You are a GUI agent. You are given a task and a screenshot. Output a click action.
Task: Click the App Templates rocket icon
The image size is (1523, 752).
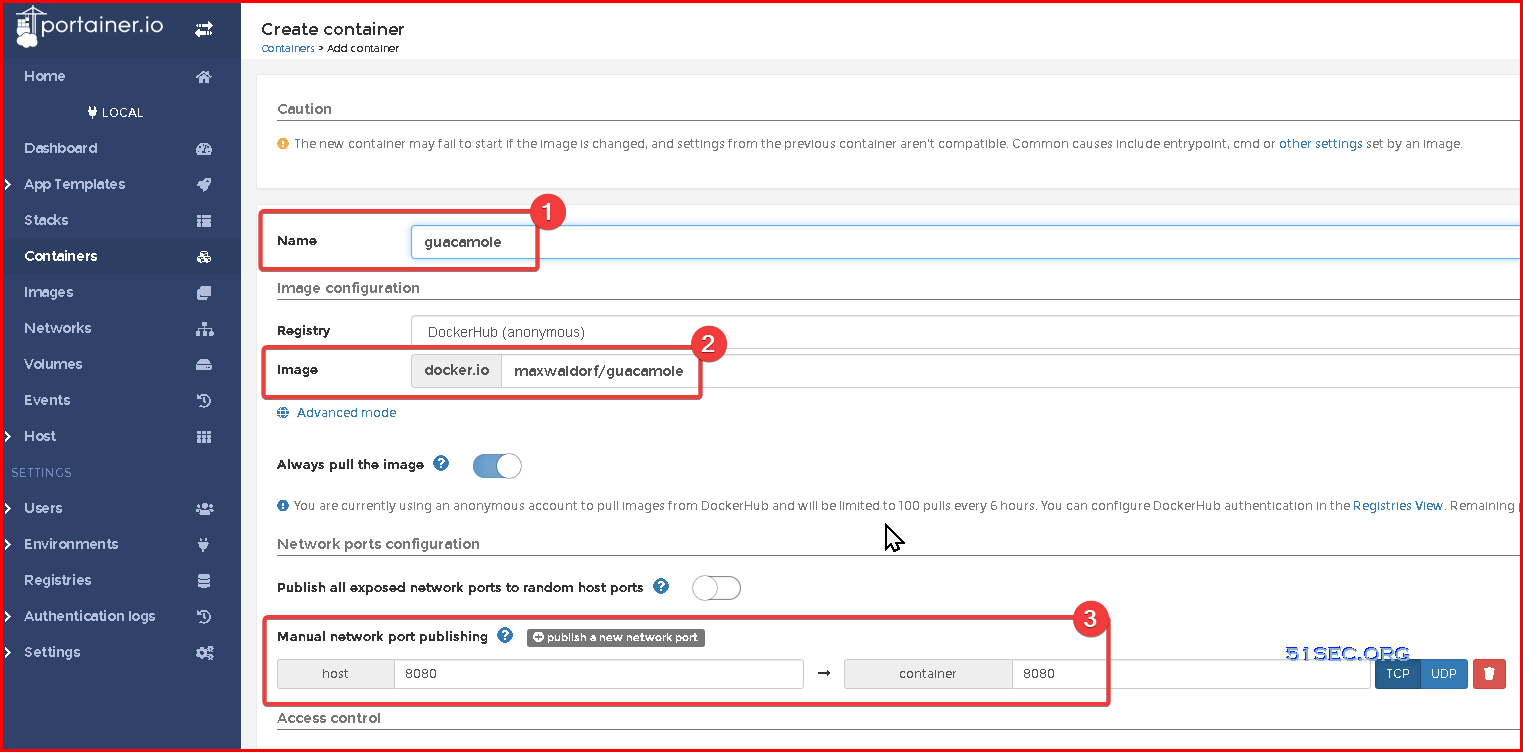[204, 185]
